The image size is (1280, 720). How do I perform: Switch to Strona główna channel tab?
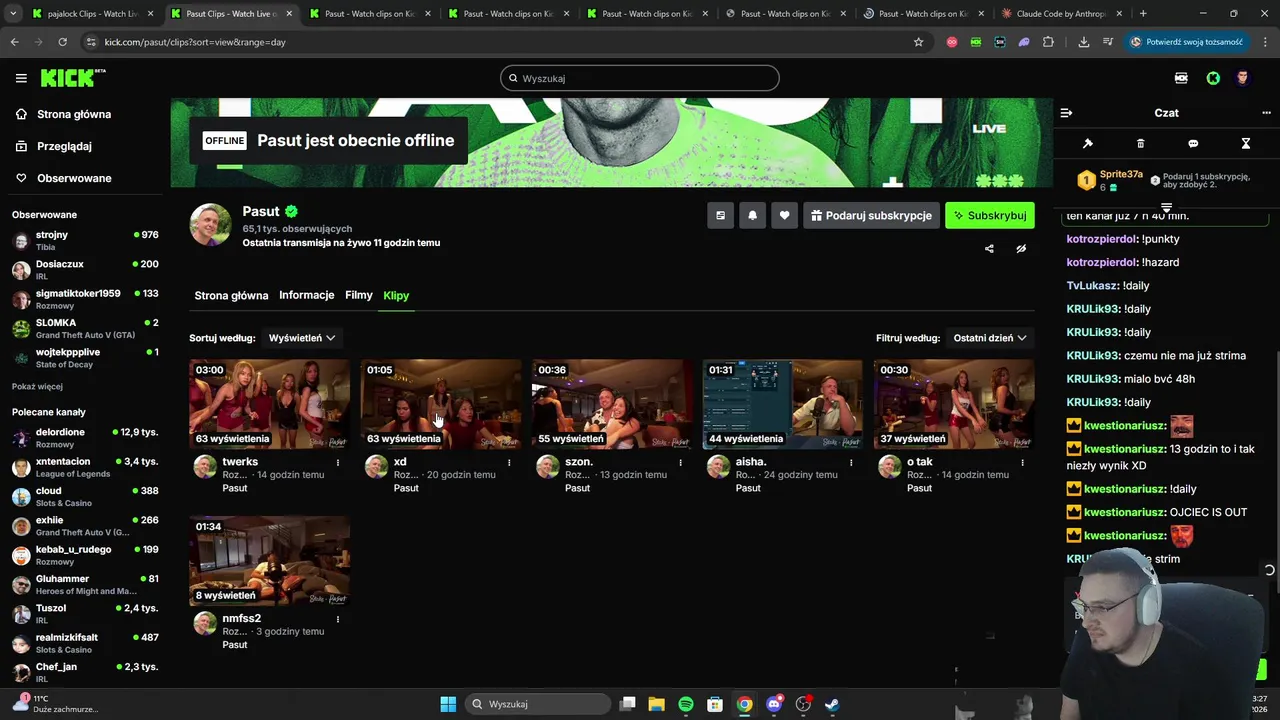click(x=231, y=296)
